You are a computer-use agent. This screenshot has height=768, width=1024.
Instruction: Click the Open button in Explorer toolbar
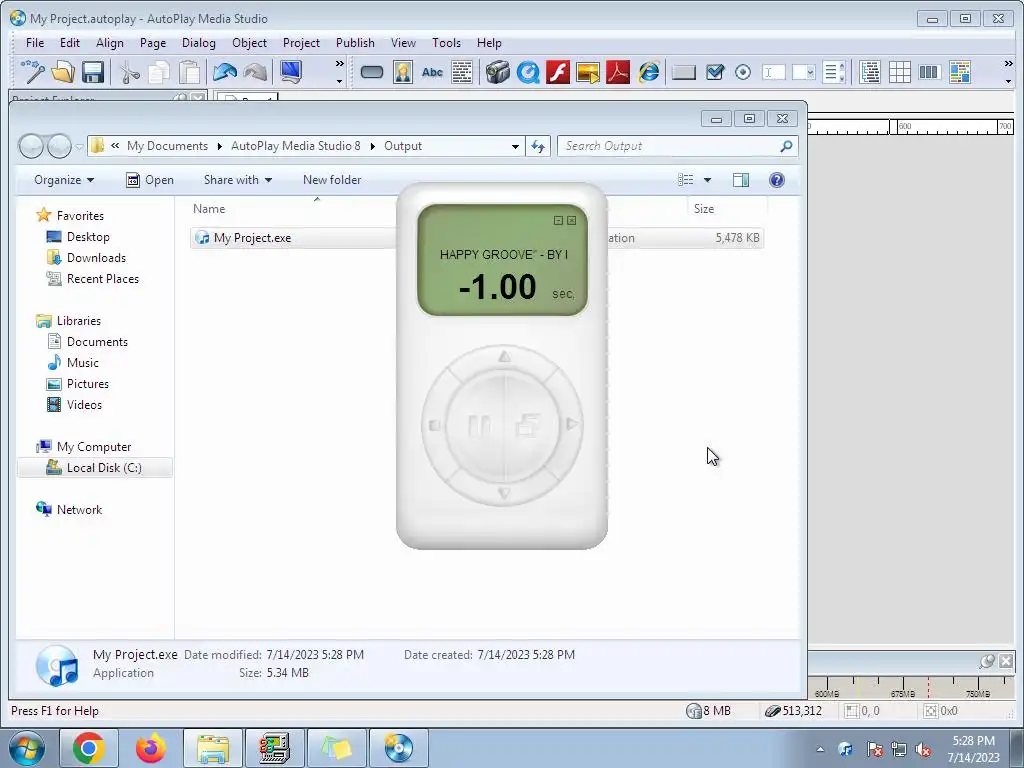[x=150, y=180]
